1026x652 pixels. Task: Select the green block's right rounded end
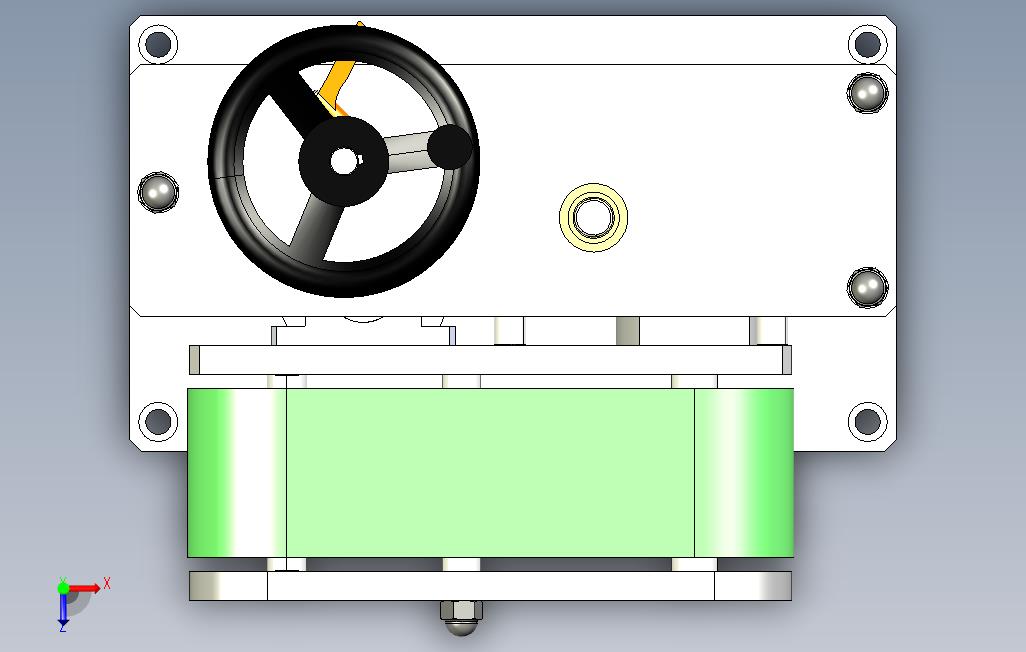coord(744,473)
